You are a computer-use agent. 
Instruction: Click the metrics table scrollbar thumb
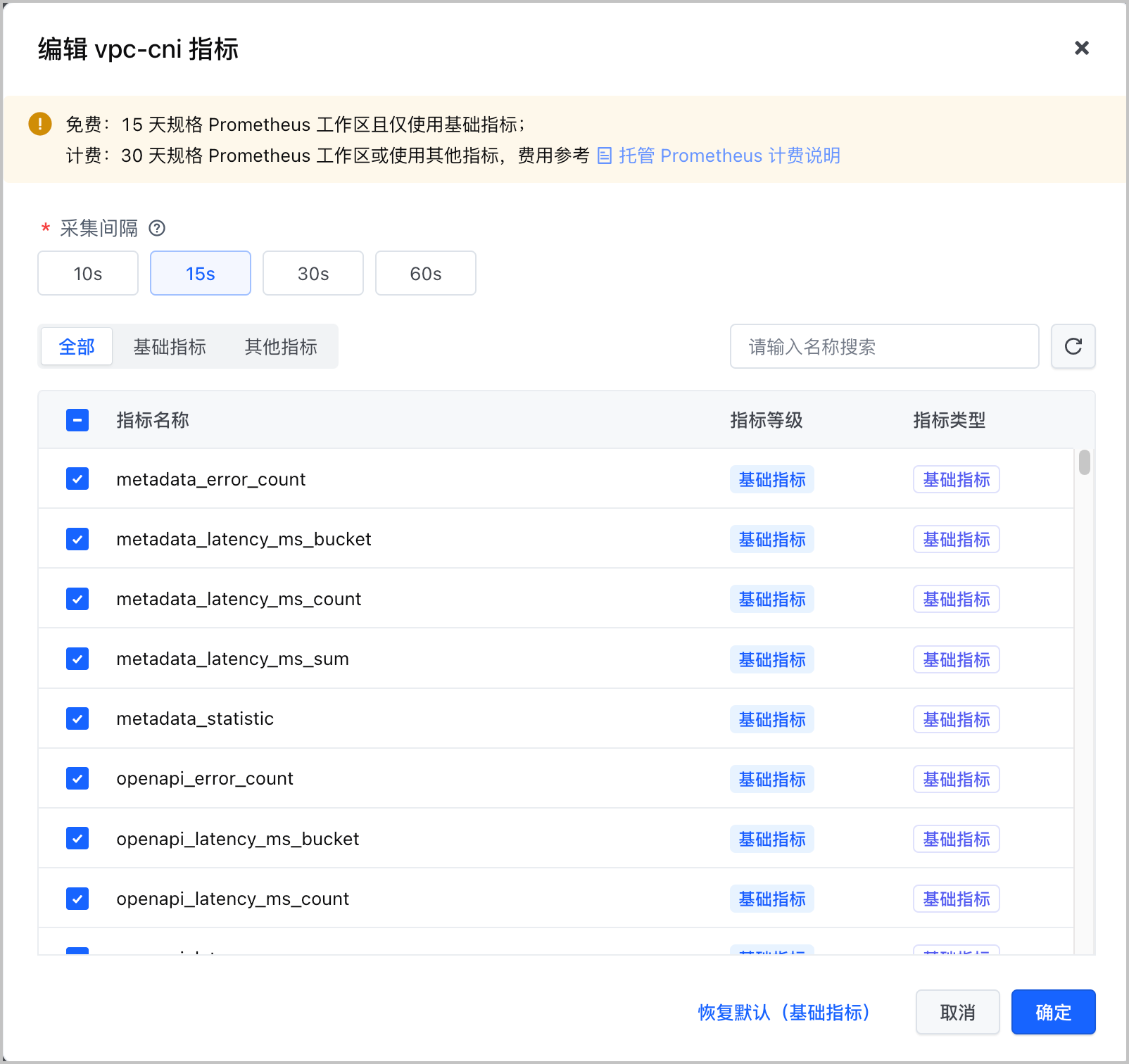1085,462
